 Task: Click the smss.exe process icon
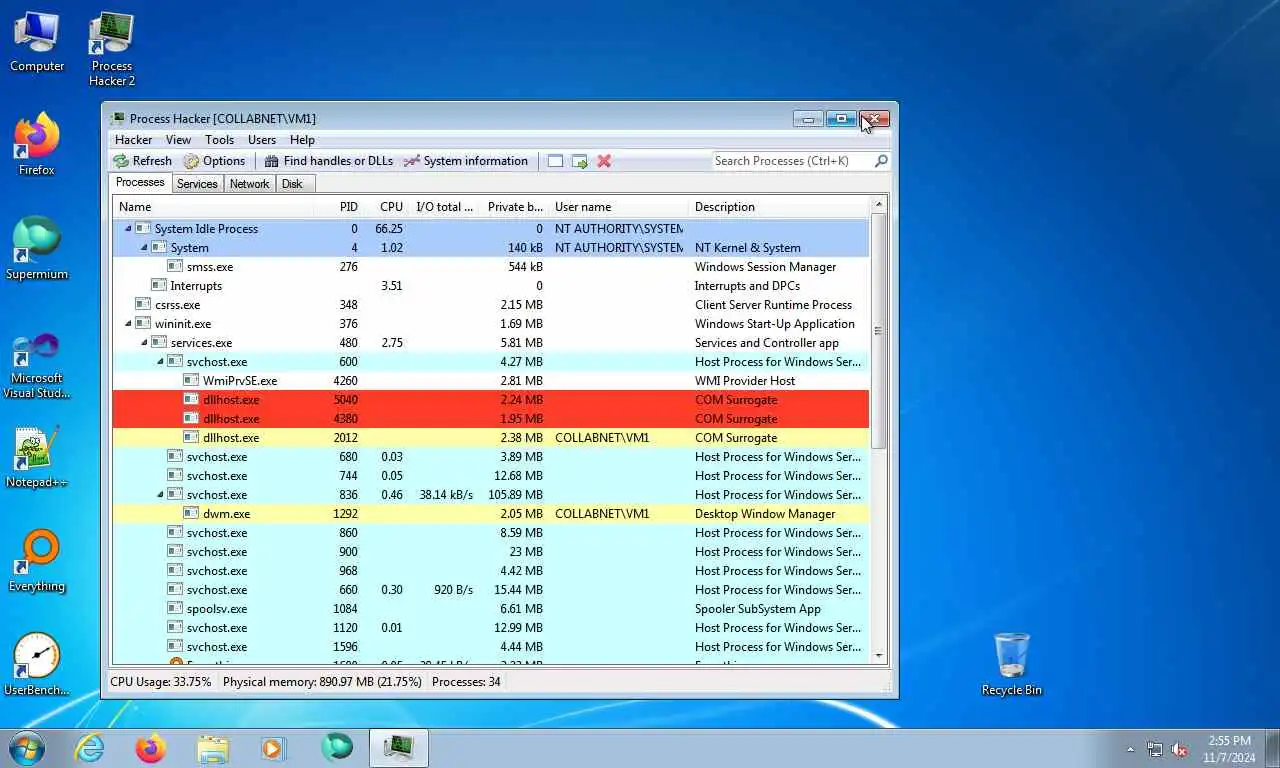[175, 267]
